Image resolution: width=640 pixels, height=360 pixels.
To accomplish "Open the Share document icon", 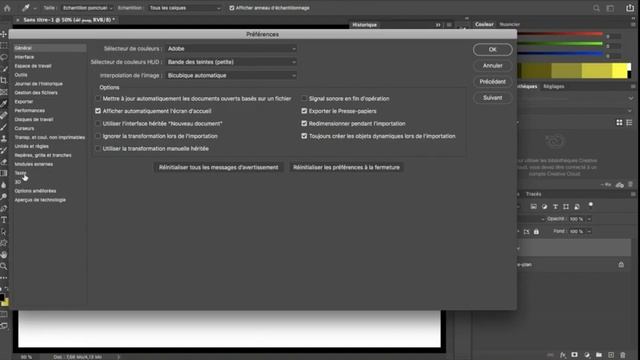I will pyautogui.click(x=630, y=8).
